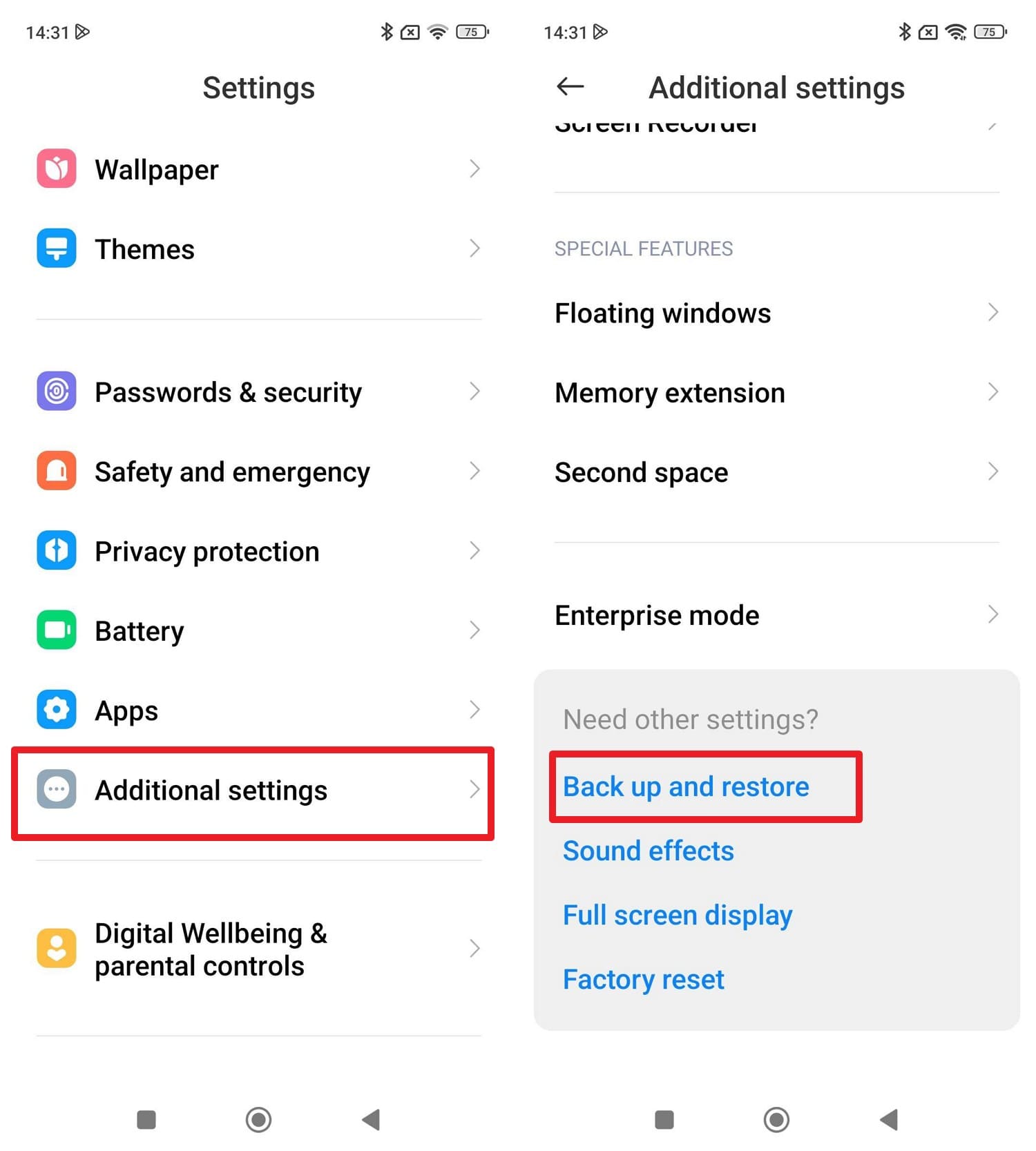Tap the Privacy protection icon

(x=56, y=550)
